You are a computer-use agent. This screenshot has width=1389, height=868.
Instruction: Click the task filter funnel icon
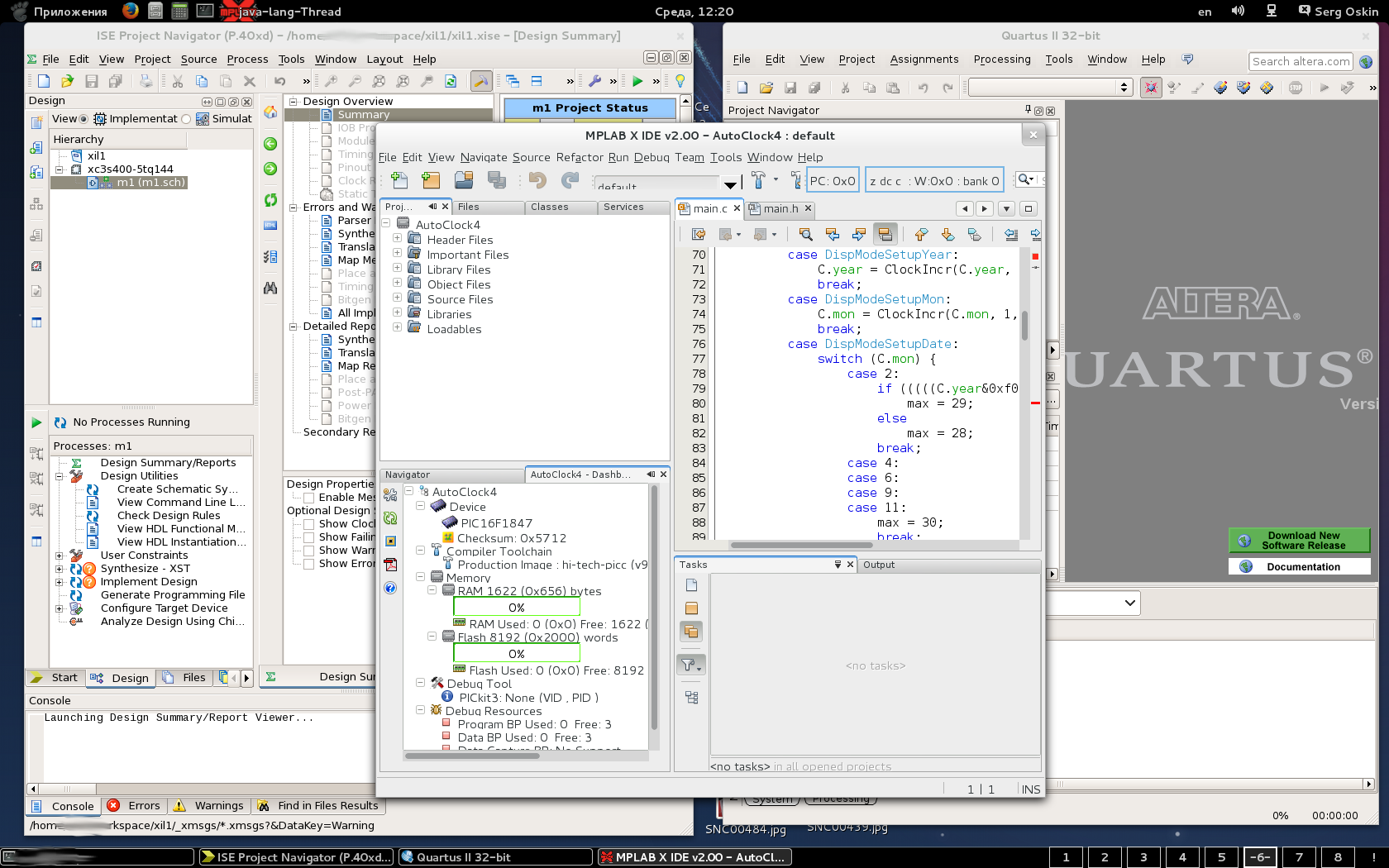[689, 665]
